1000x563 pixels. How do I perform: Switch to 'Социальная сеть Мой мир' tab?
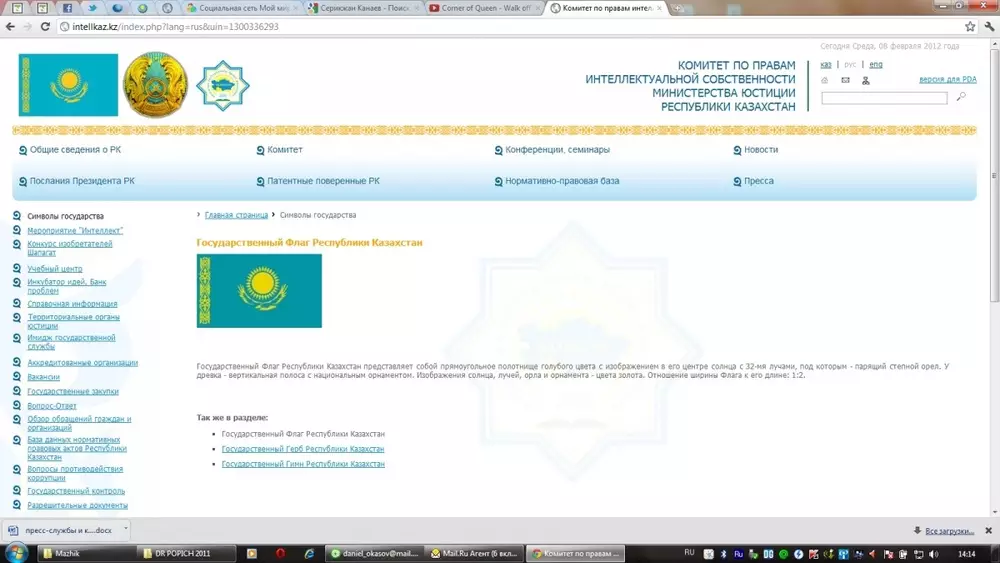[x=242, y=8]
